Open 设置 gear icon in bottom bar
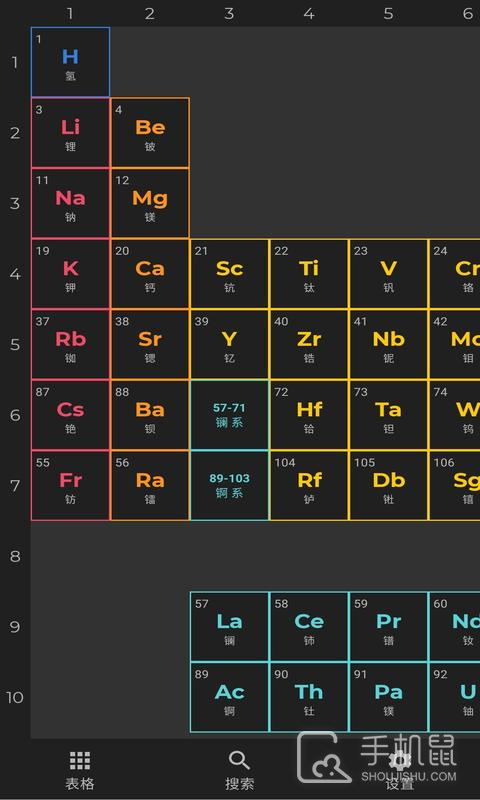This screenshot has width=480, height=800. 399,761
